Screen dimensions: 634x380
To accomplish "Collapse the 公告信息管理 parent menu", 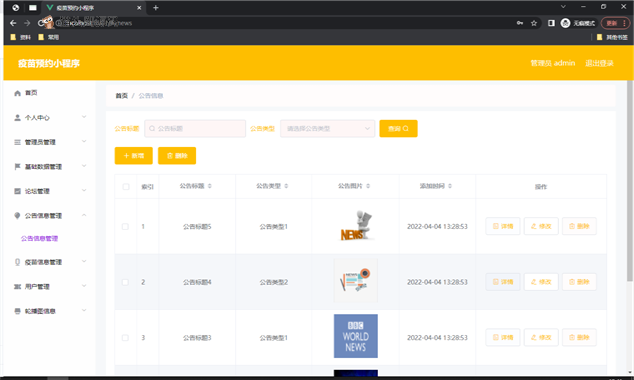I will 49,216.
